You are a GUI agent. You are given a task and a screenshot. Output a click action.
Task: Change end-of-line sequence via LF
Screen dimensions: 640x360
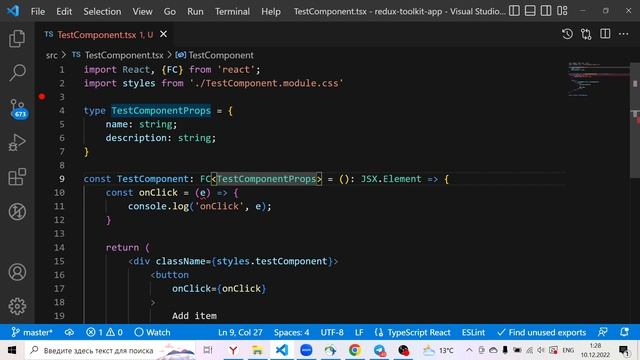(359, 332)
